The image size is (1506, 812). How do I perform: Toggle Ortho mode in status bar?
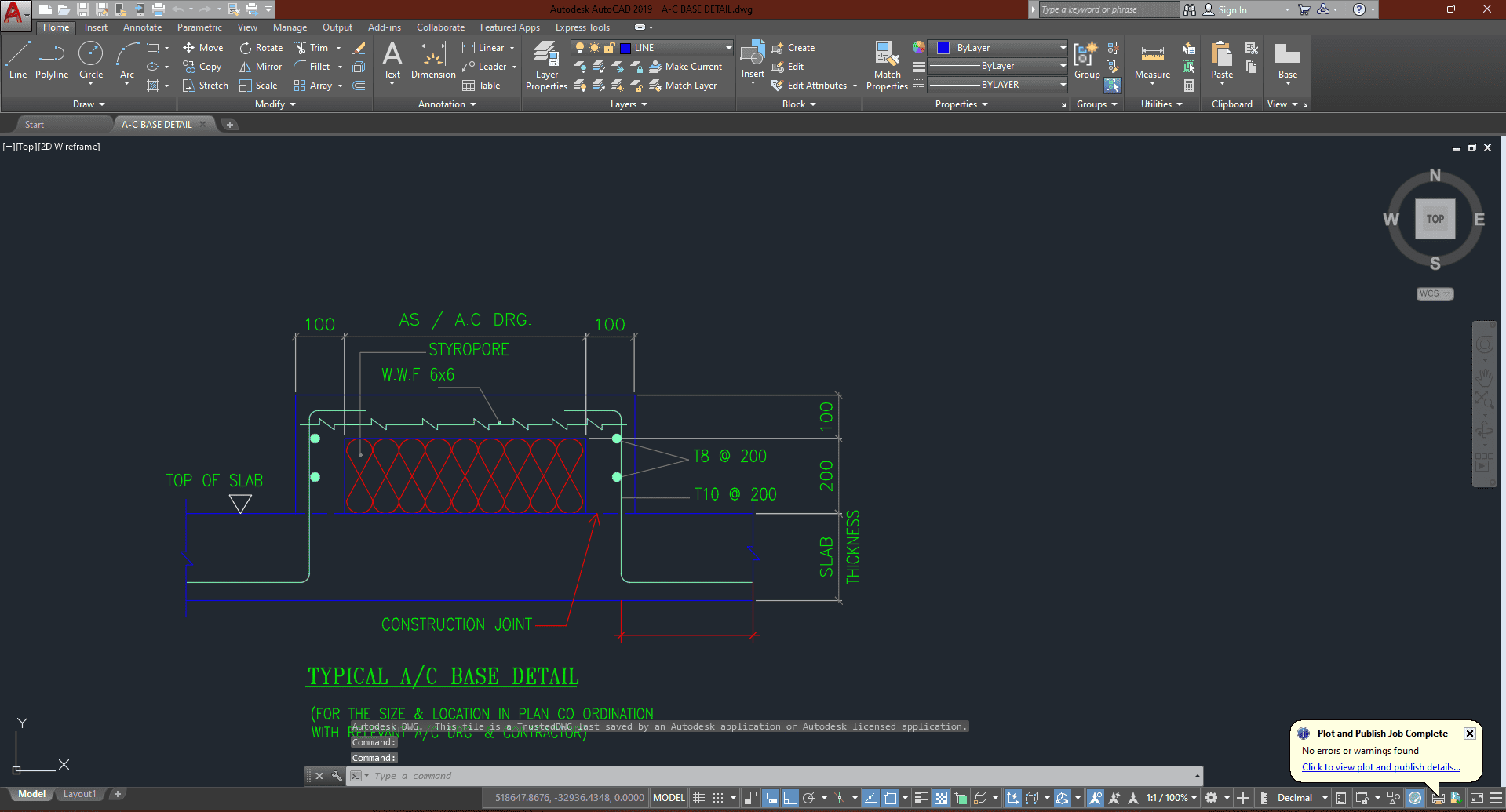click(789, 798)
